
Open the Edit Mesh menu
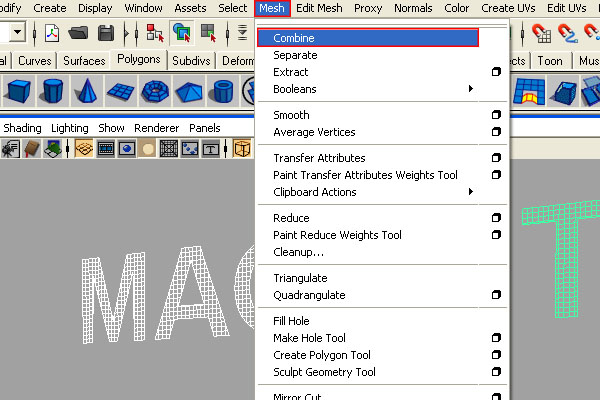pyautogui.click(x=319, y=8)
